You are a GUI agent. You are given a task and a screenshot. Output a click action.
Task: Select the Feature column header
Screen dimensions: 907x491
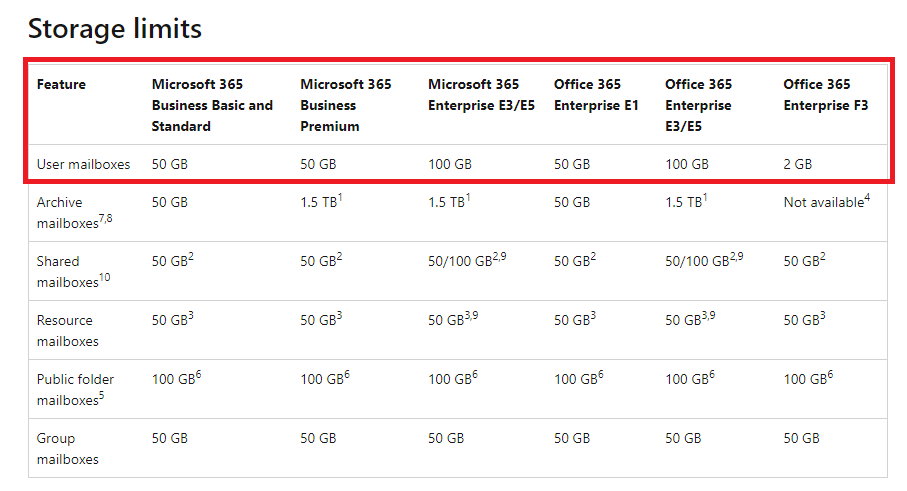coord(61,84)
